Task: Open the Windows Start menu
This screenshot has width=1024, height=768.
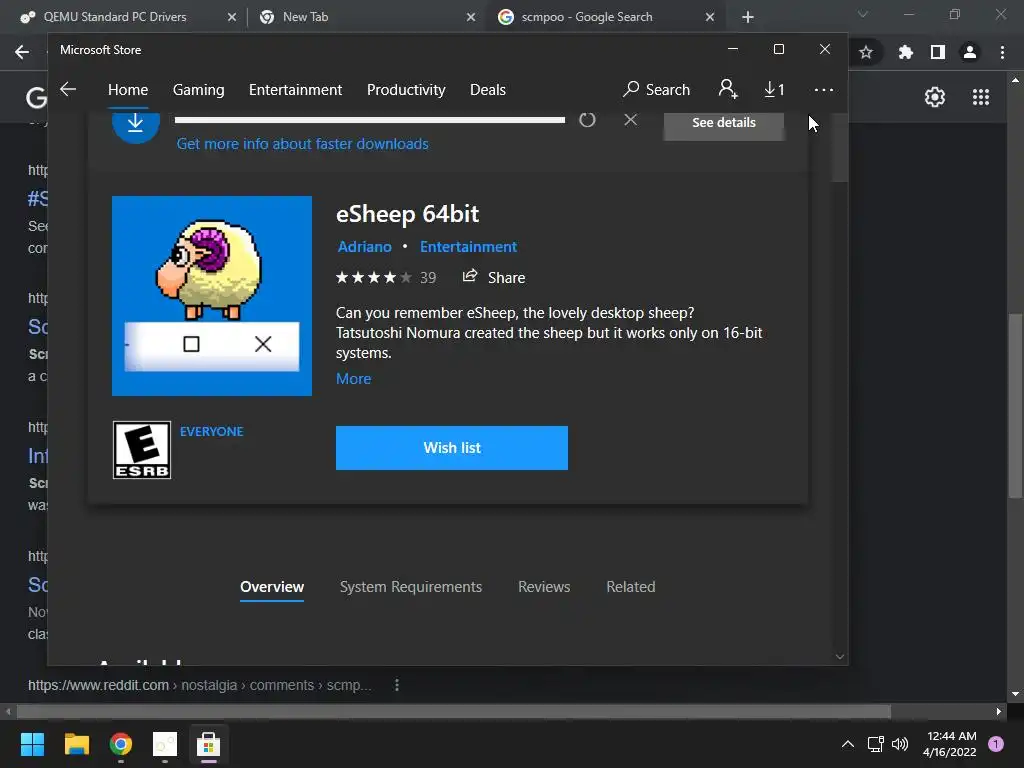Action: [x=32, y=744]
